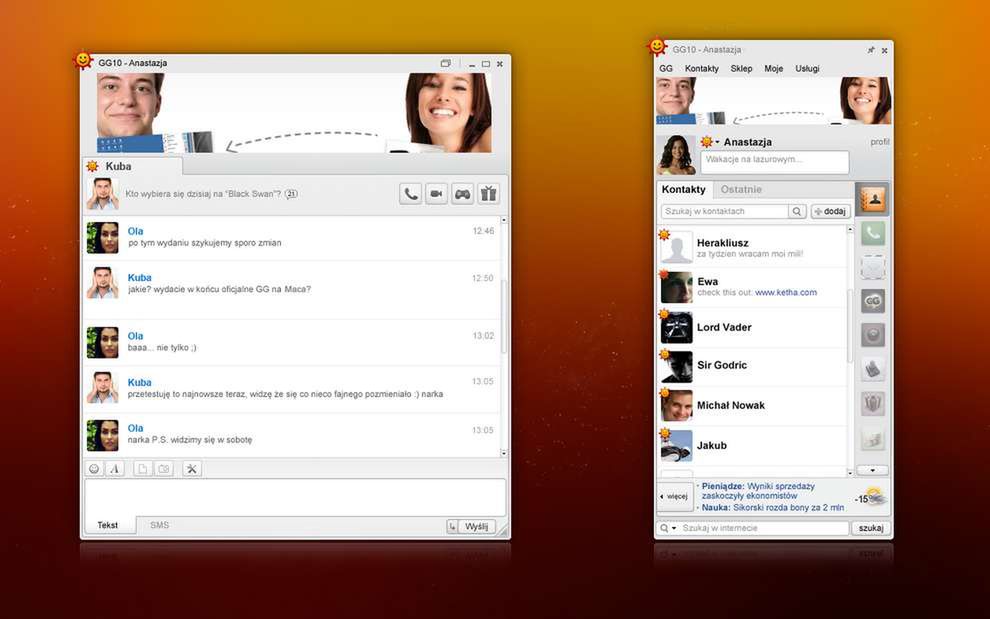Click Anastazja's profile photo

[676, 155]
